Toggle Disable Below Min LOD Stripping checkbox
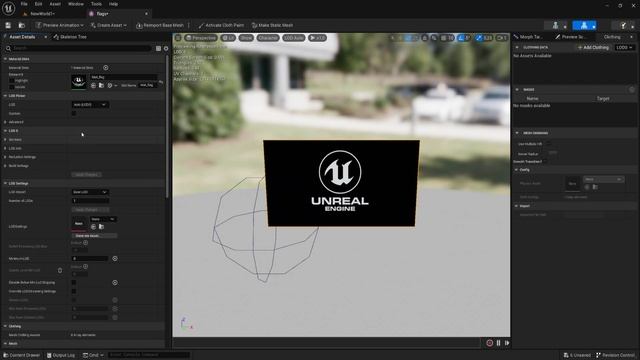The image size is (640, 360). tap(74, 282)
